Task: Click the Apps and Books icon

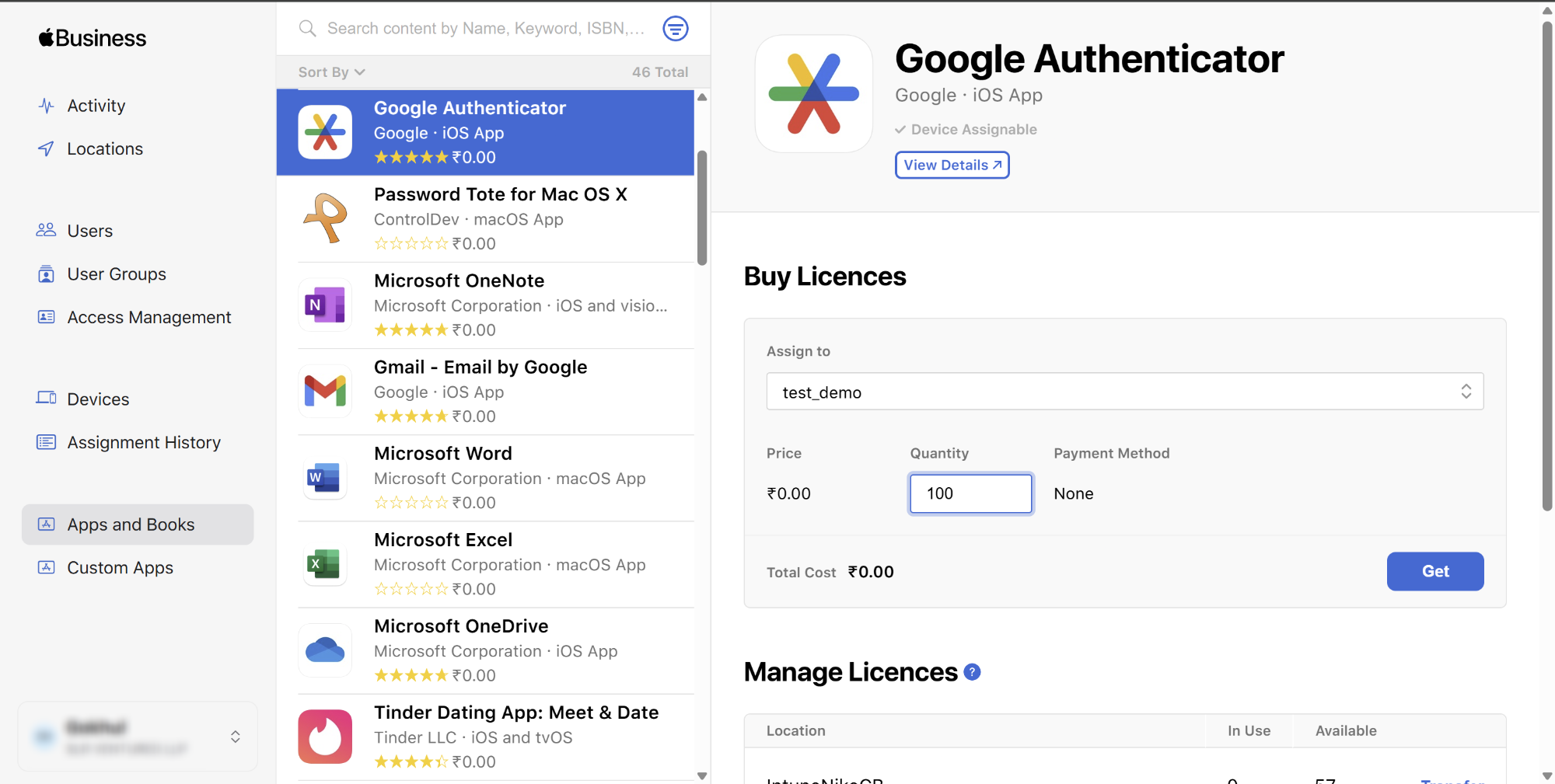Action: click(x=47, y=524)
